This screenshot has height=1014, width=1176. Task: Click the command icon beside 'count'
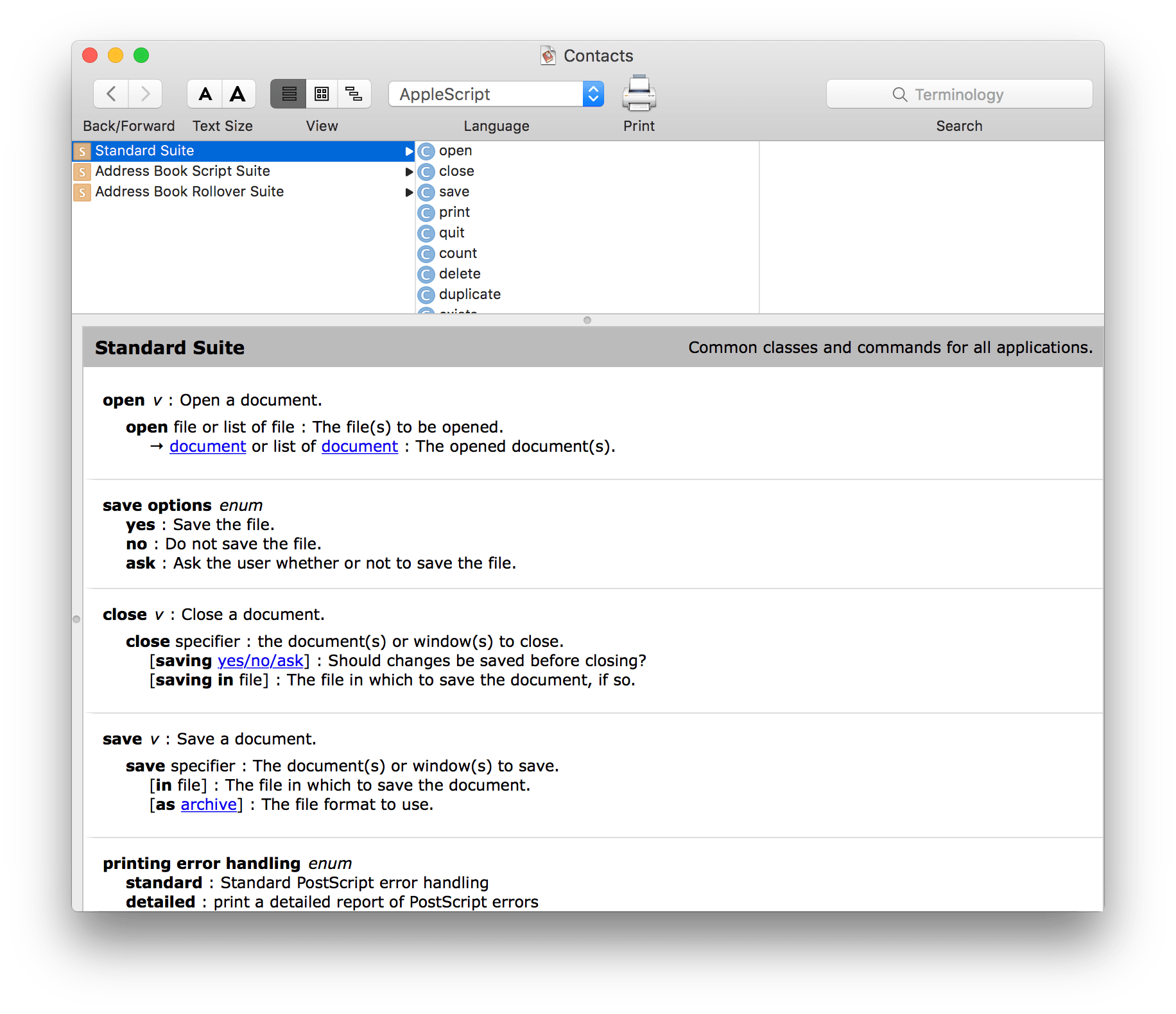pyautogui.click(x=426, y=254)
